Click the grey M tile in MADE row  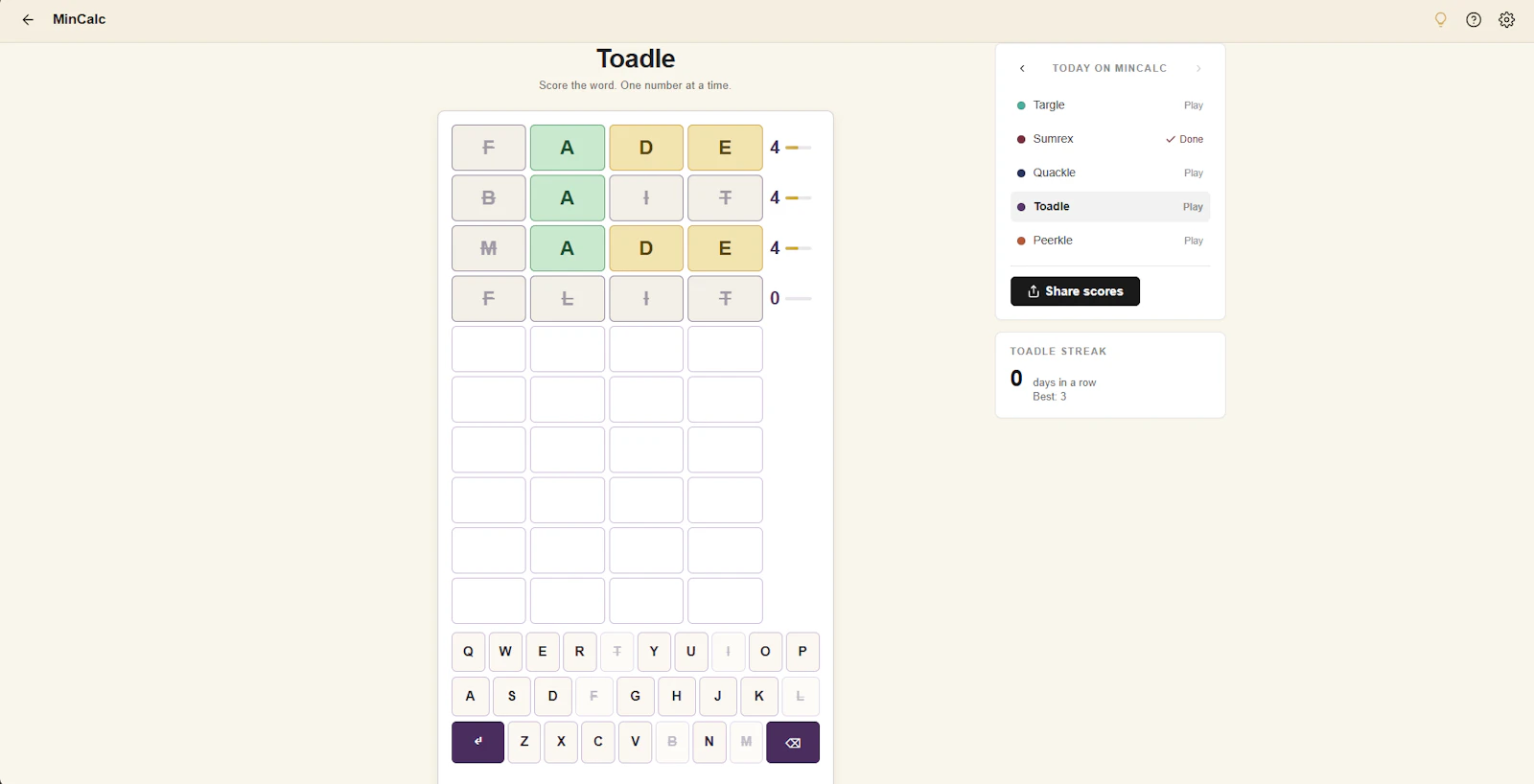pyautogui.click(x=489, y=248)
